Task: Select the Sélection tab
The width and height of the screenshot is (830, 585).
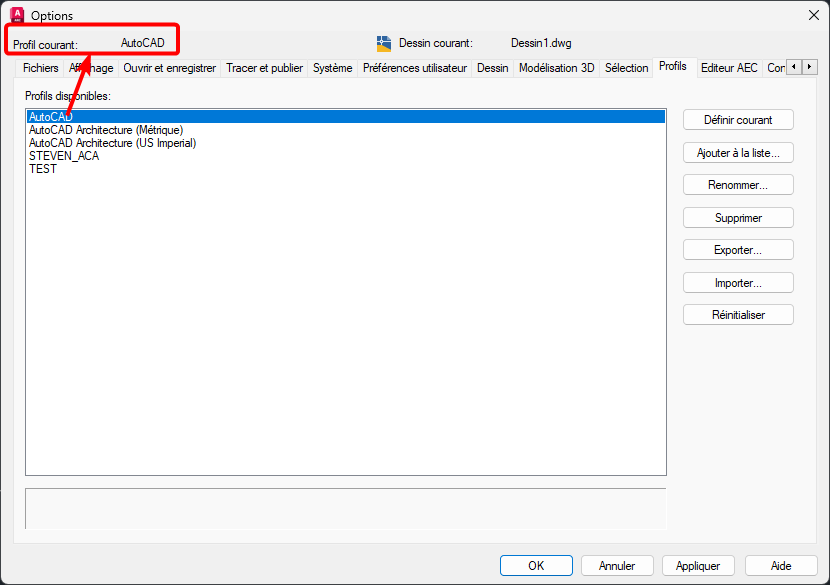Action: click(x=626, y=68)
